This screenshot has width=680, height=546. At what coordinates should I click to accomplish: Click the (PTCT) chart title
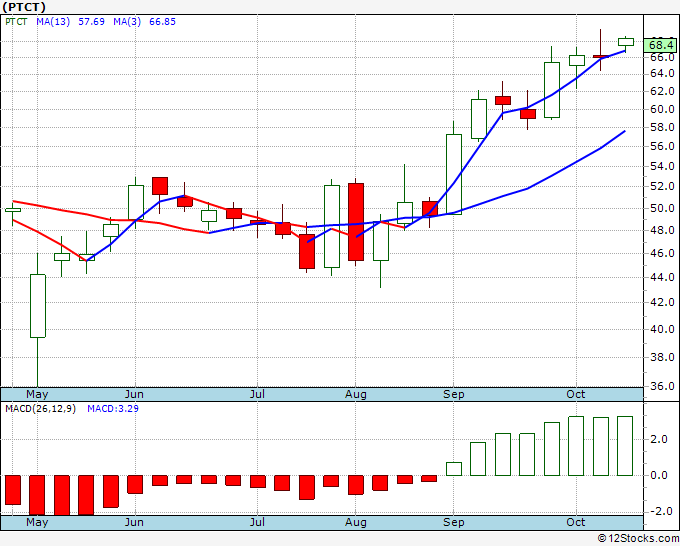click(x=24, y=7)
